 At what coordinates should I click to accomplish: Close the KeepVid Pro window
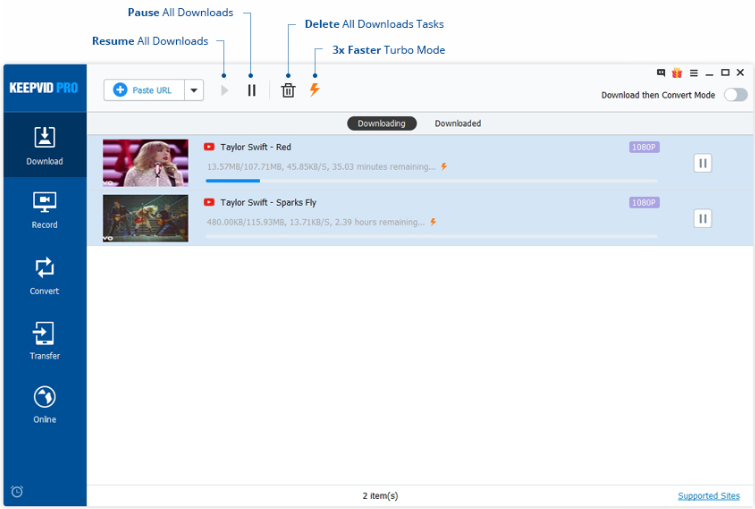(741, 73)
